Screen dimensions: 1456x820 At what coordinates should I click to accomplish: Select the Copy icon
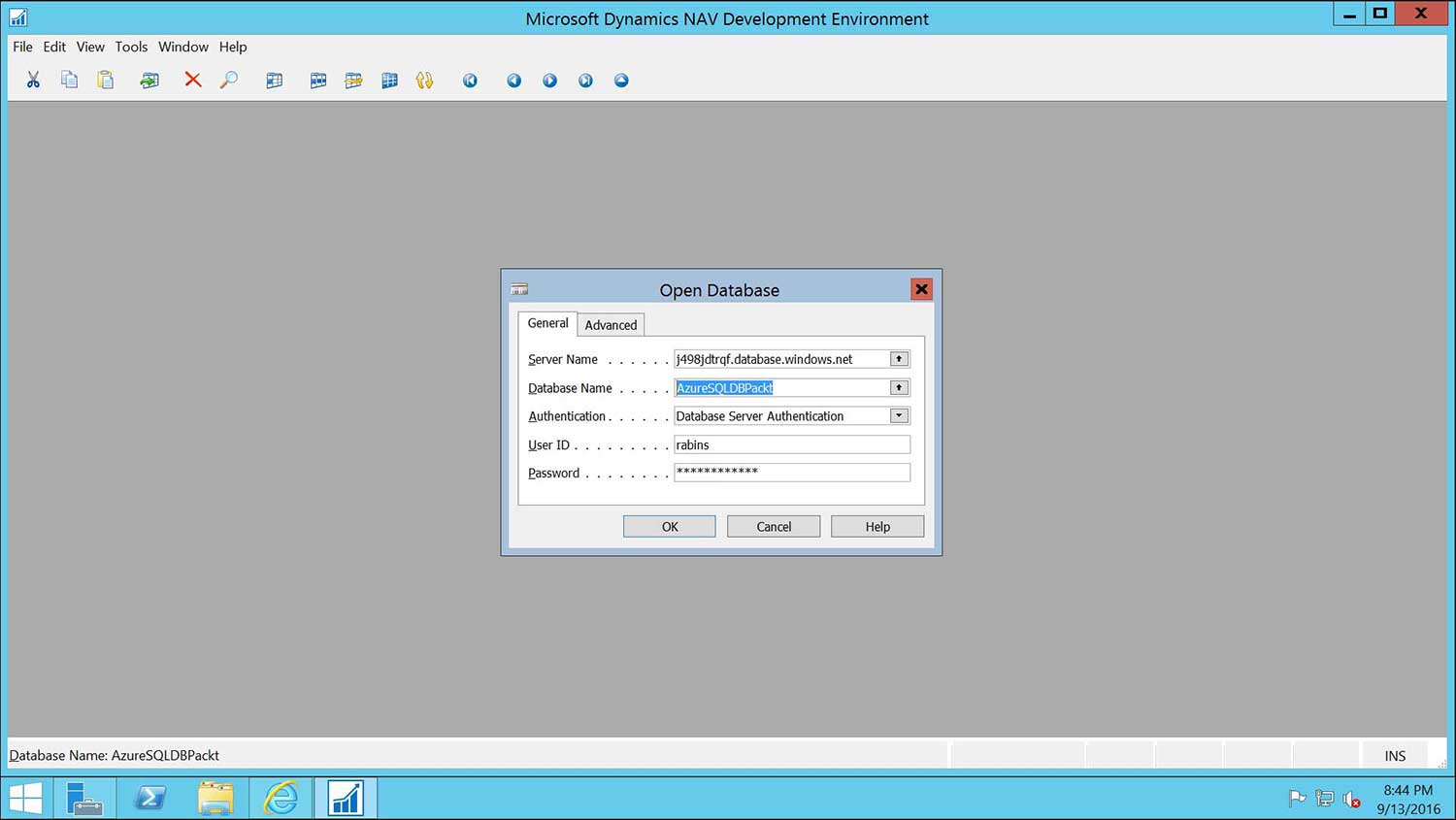pyautogui.click(x=69, y=80)
